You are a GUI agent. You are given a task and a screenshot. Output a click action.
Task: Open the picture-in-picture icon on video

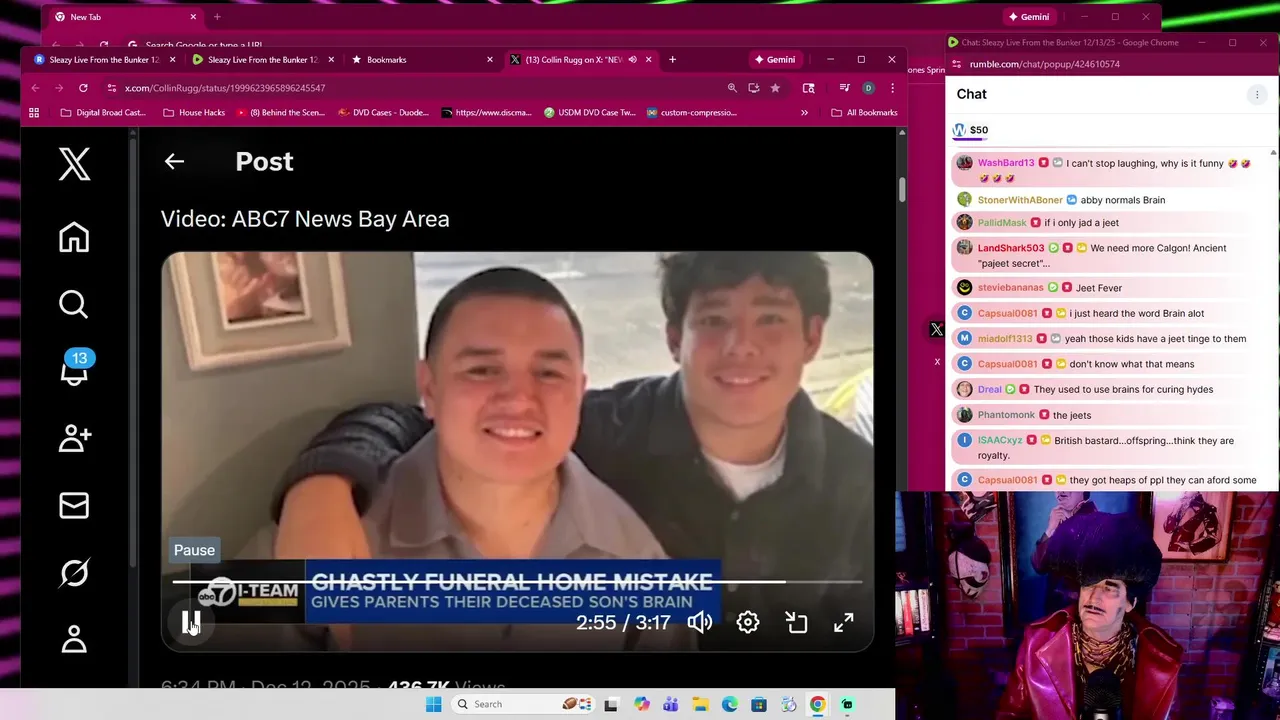point(796,622)
